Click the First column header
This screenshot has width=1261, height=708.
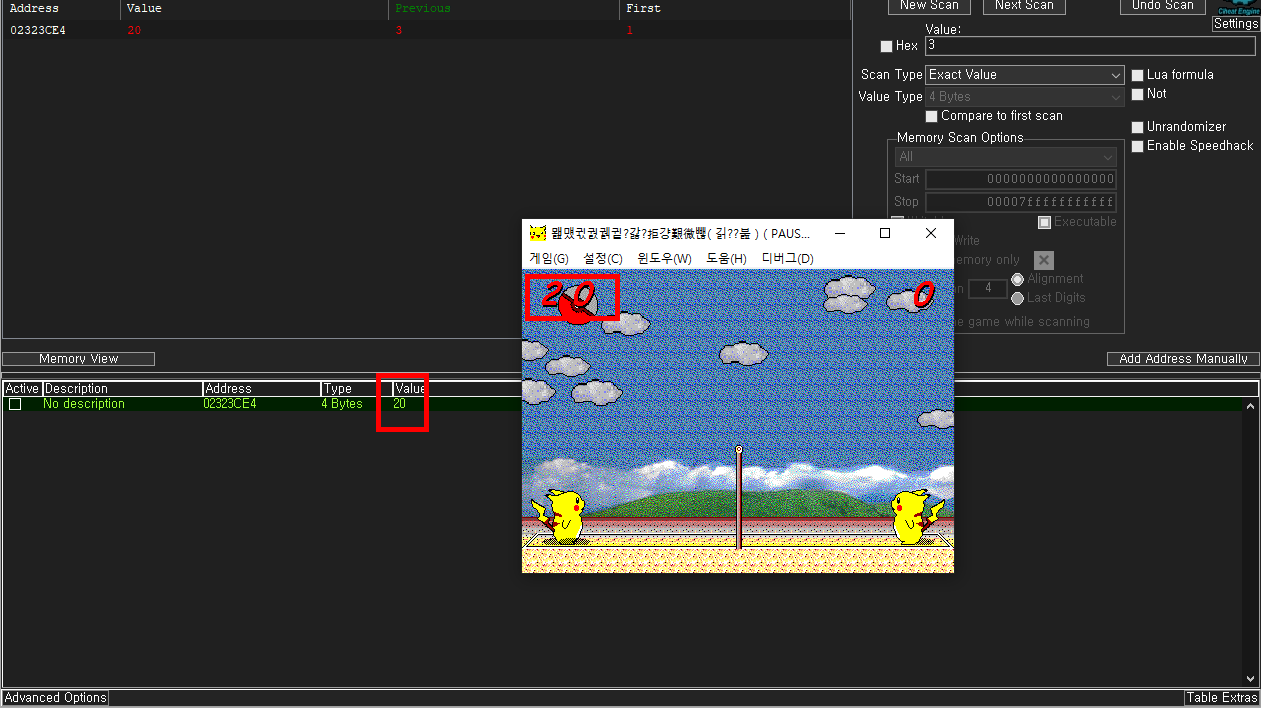tap(735, 8)
